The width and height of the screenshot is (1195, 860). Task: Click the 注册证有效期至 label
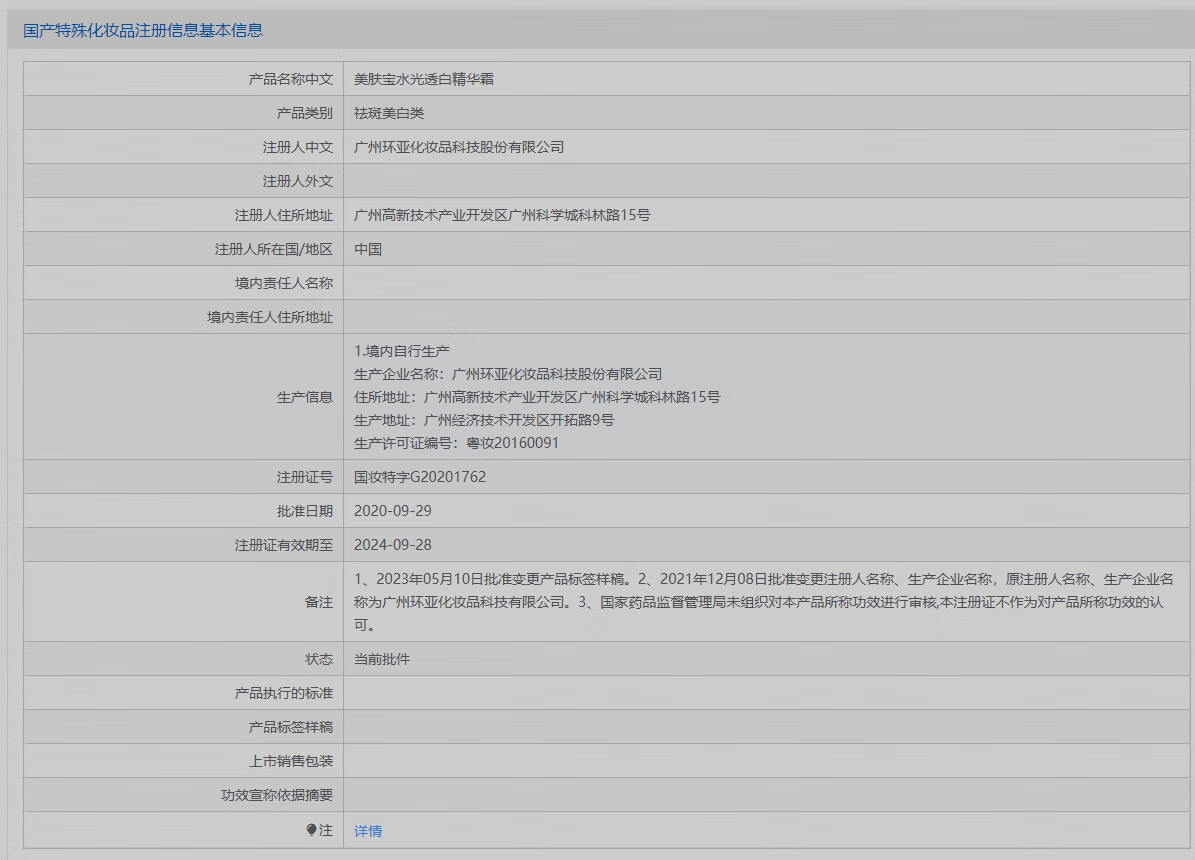(284, 544)
